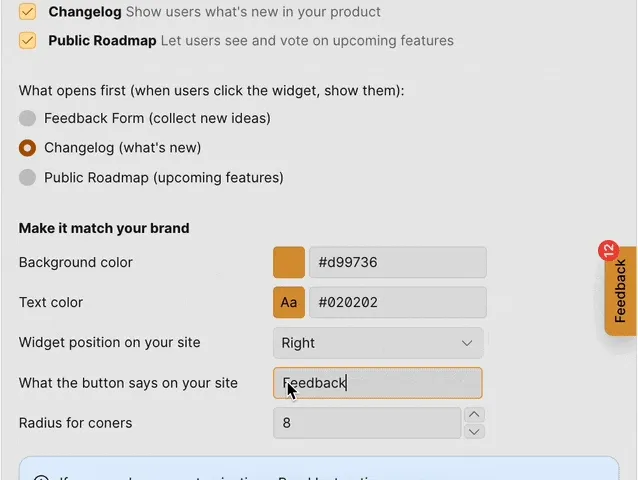The image size is (638, 480).
Task: Click the Public Roadmap label text
Action: pos(102,41)
